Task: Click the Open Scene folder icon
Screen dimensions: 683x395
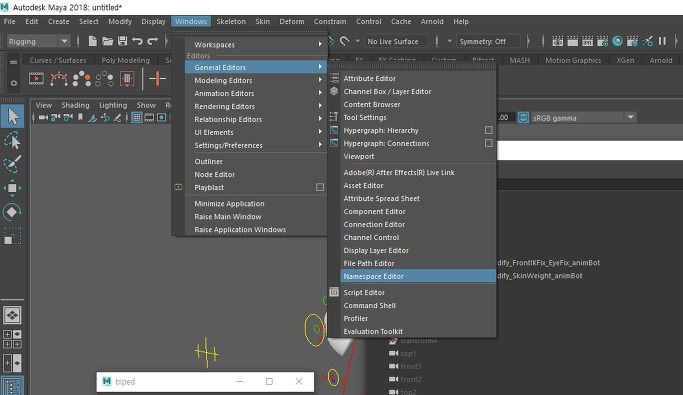Action: point(107,41)
